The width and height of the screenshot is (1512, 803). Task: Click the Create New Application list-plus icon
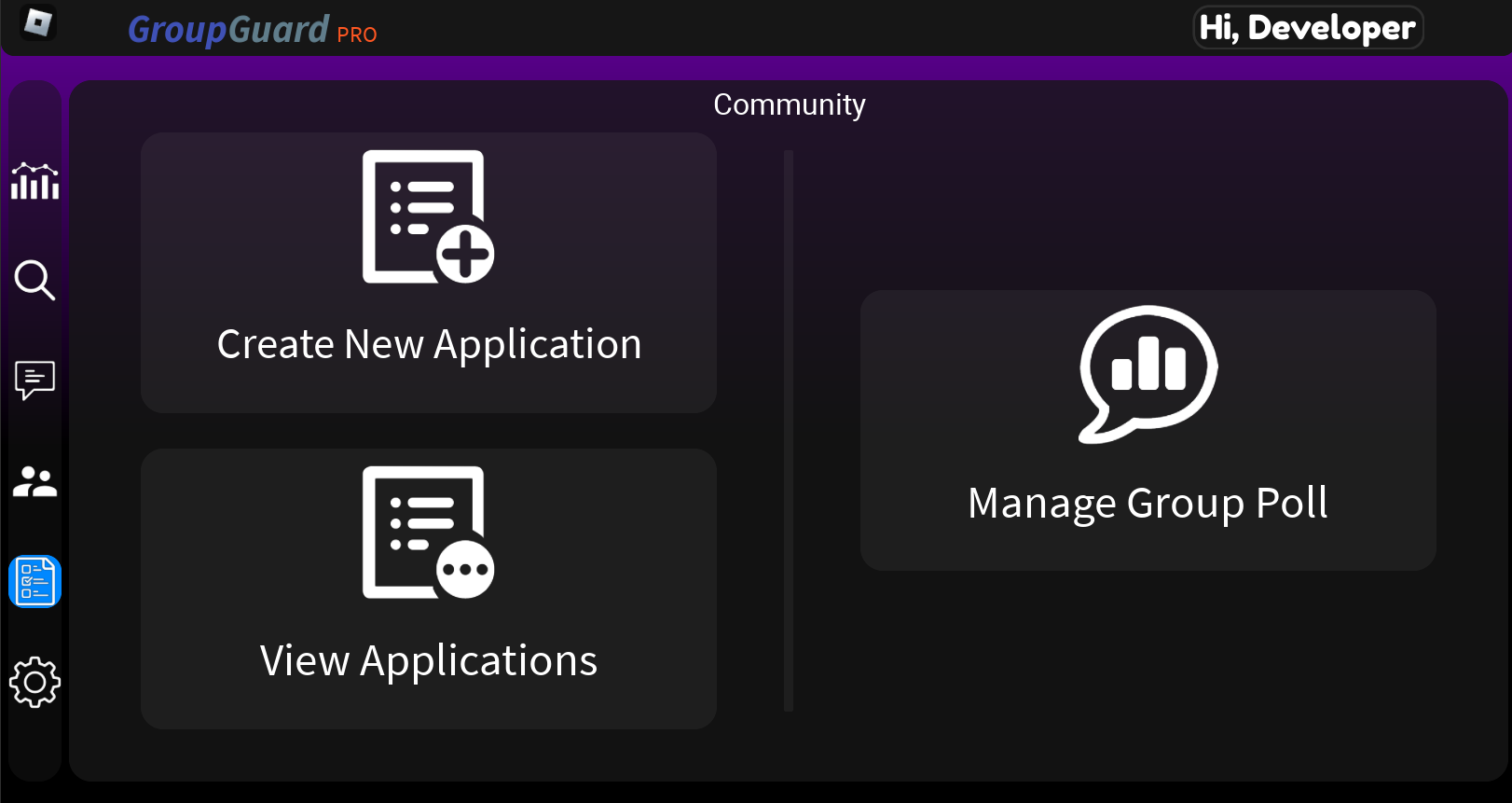(429, 216)
